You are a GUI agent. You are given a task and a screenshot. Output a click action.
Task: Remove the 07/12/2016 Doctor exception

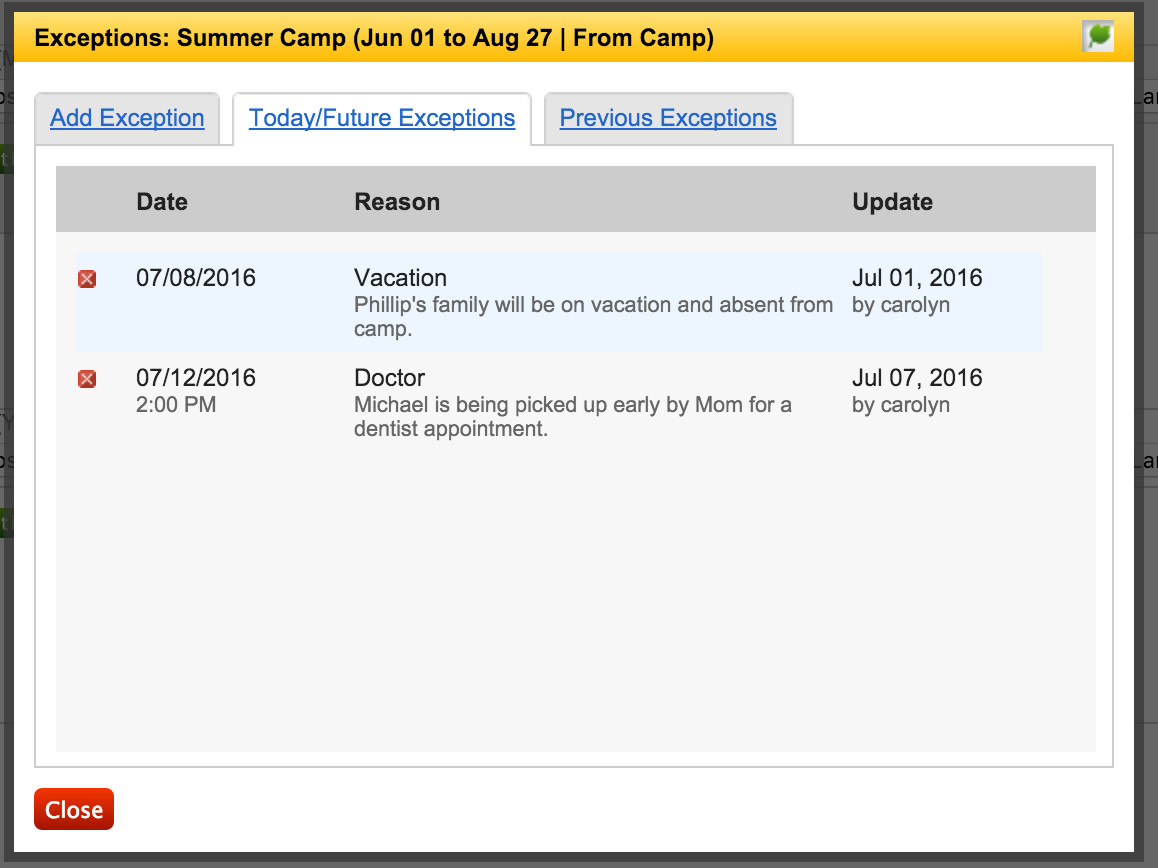87,379
